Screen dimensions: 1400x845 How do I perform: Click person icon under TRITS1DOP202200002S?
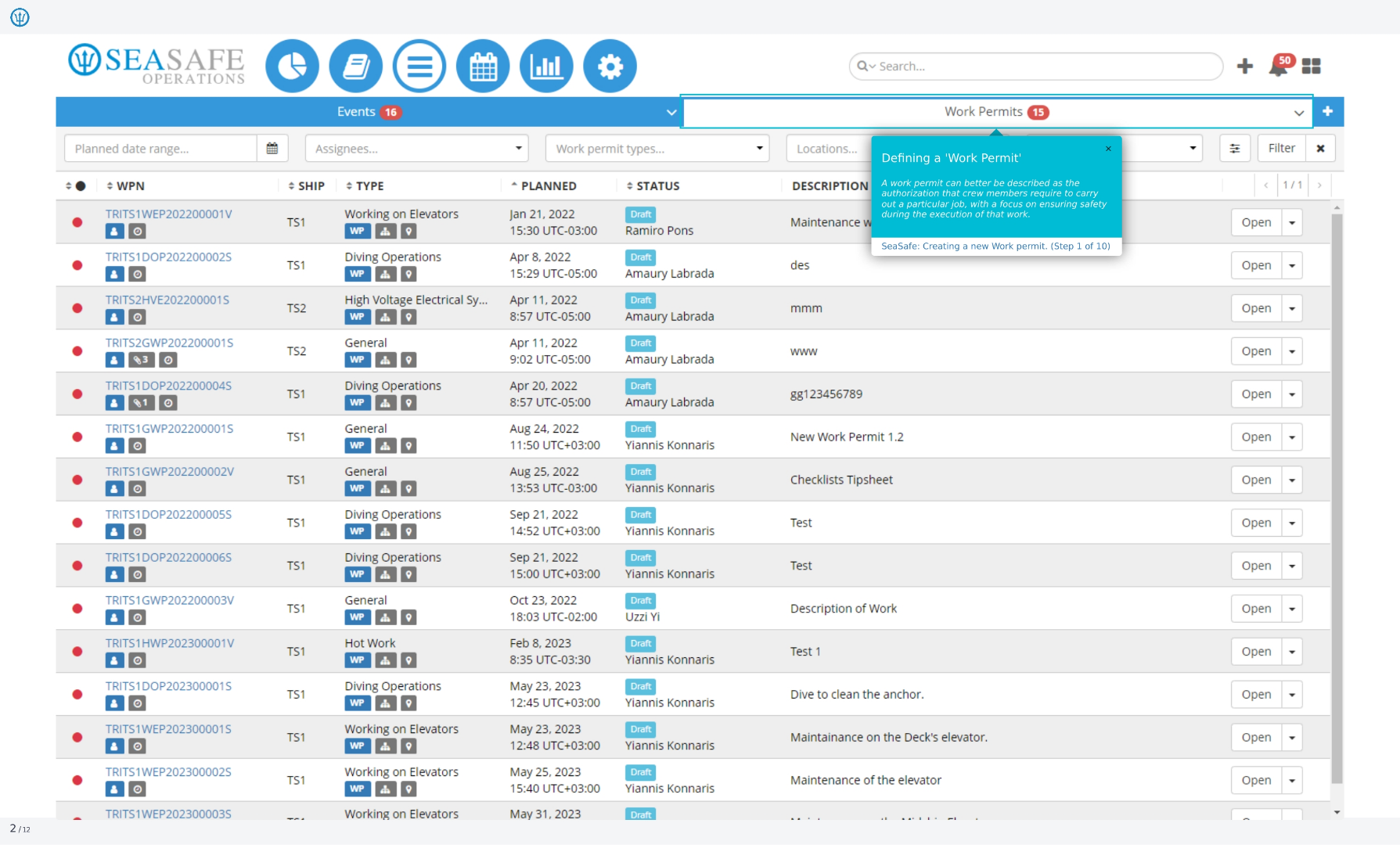pos(114,275)
